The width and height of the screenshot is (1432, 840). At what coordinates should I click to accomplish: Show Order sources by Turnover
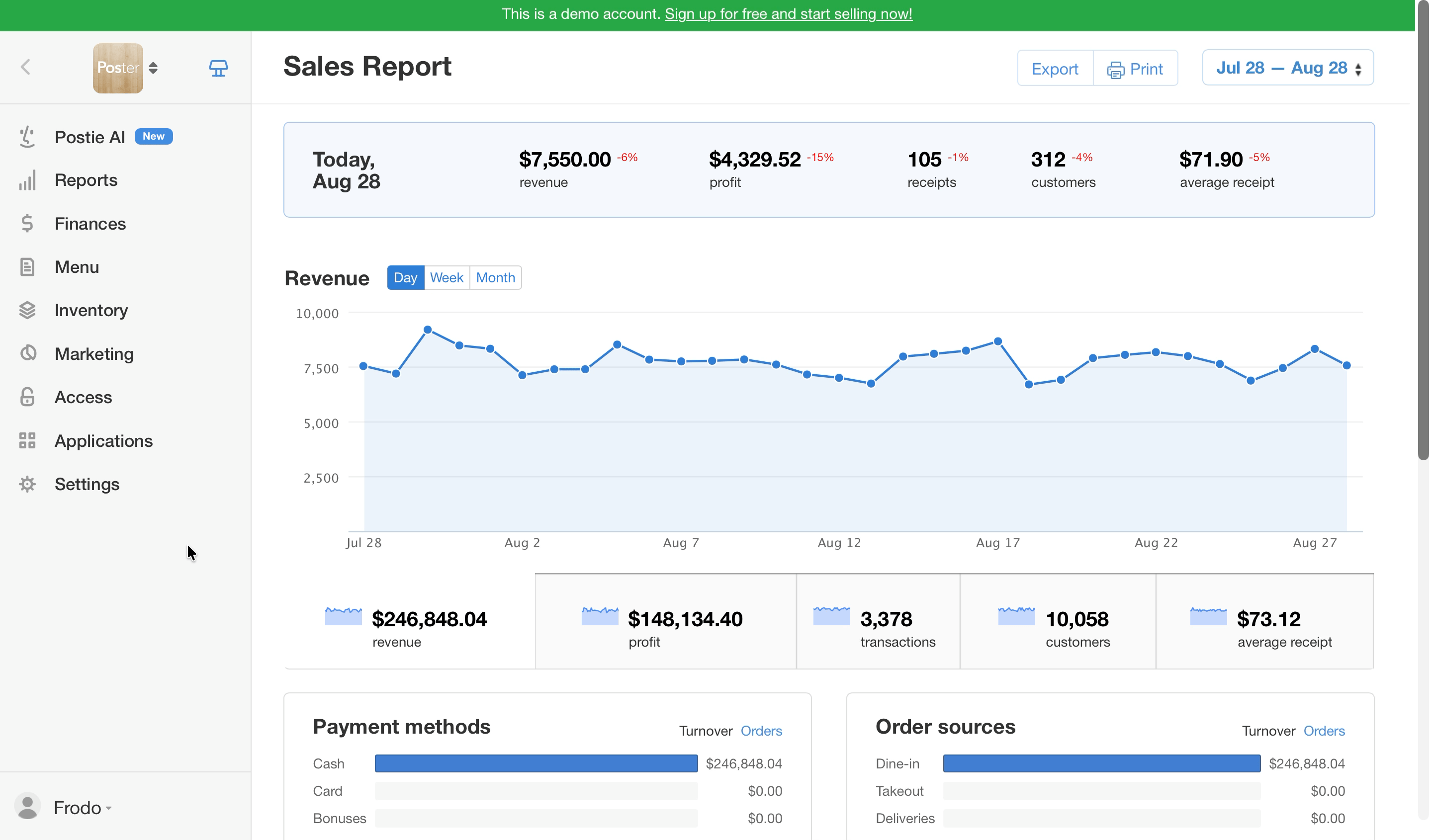(x=1268, y=731)
